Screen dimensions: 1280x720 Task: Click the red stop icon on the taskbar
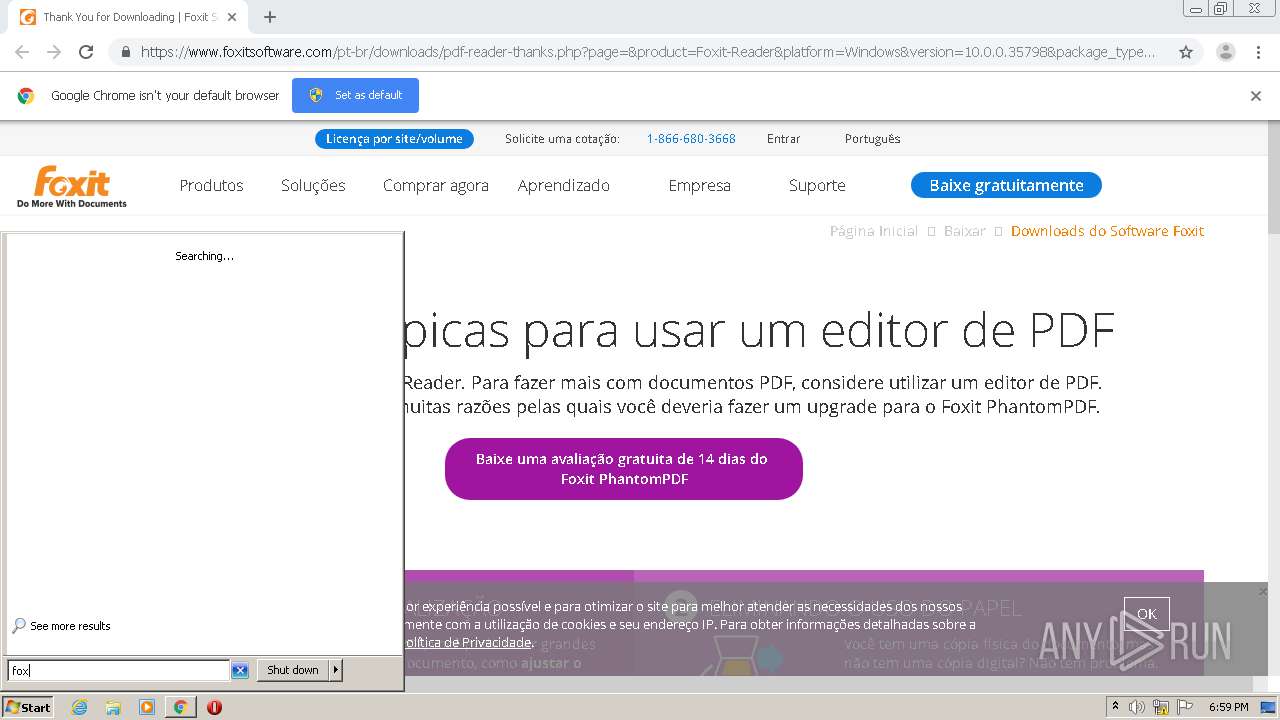point(214,707)
